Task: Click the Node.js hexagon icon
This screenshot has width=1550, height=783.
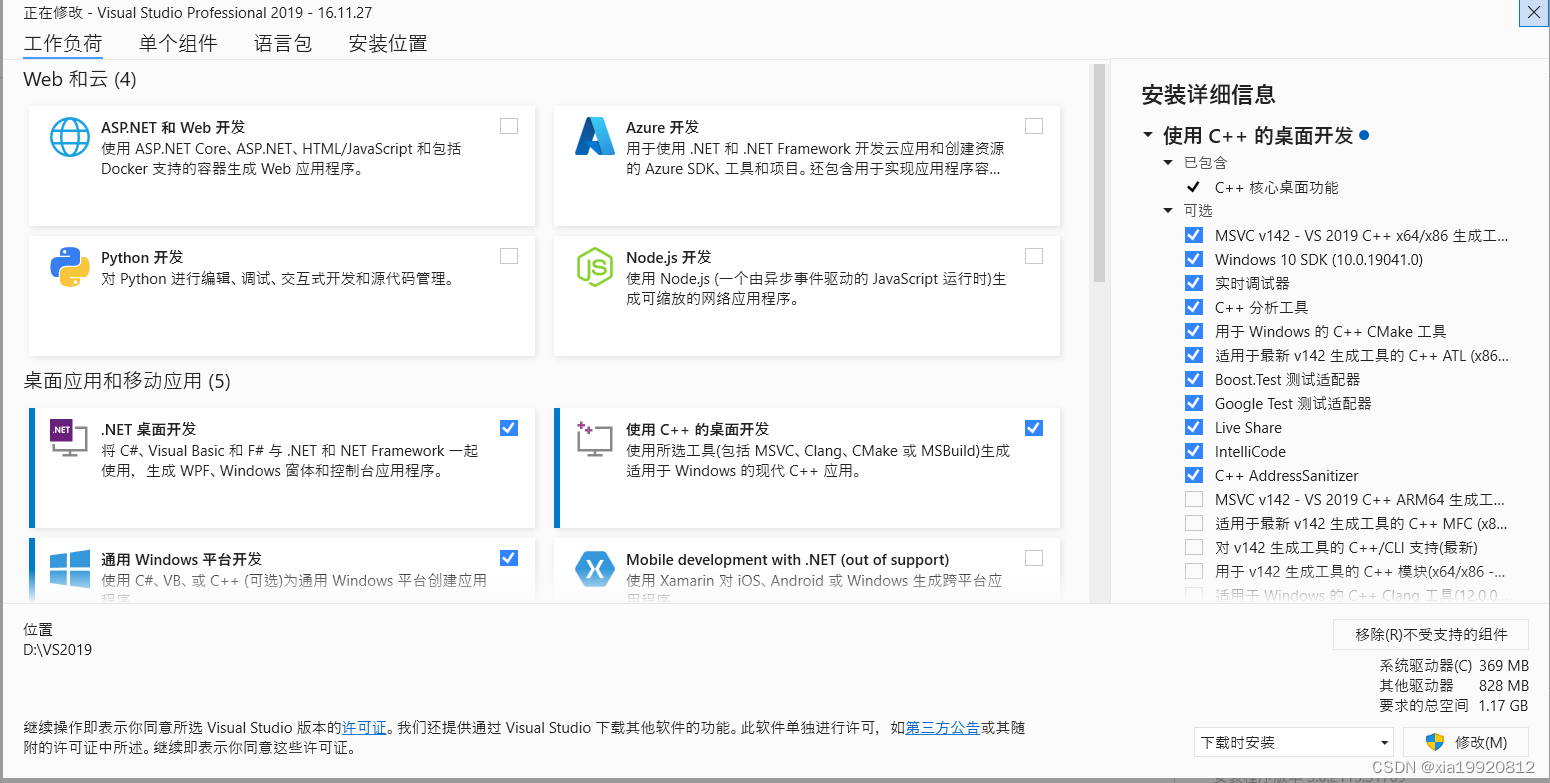Action: click(x=595, y=267)
